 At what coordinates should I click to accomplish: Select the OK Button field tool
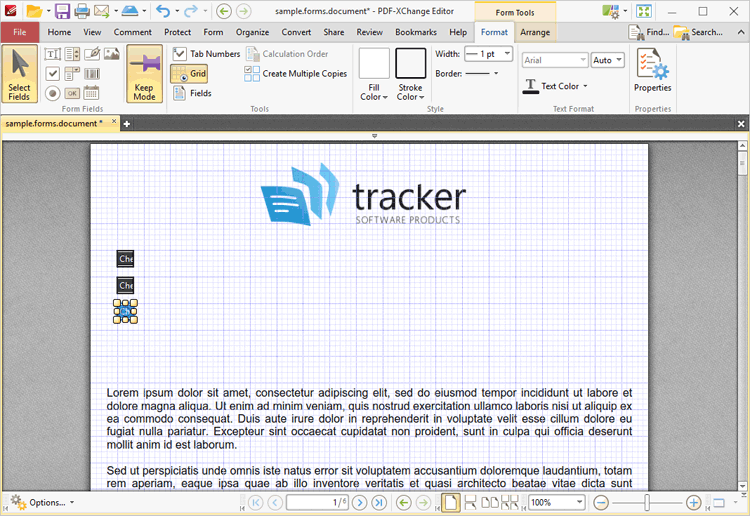(72, 93)
